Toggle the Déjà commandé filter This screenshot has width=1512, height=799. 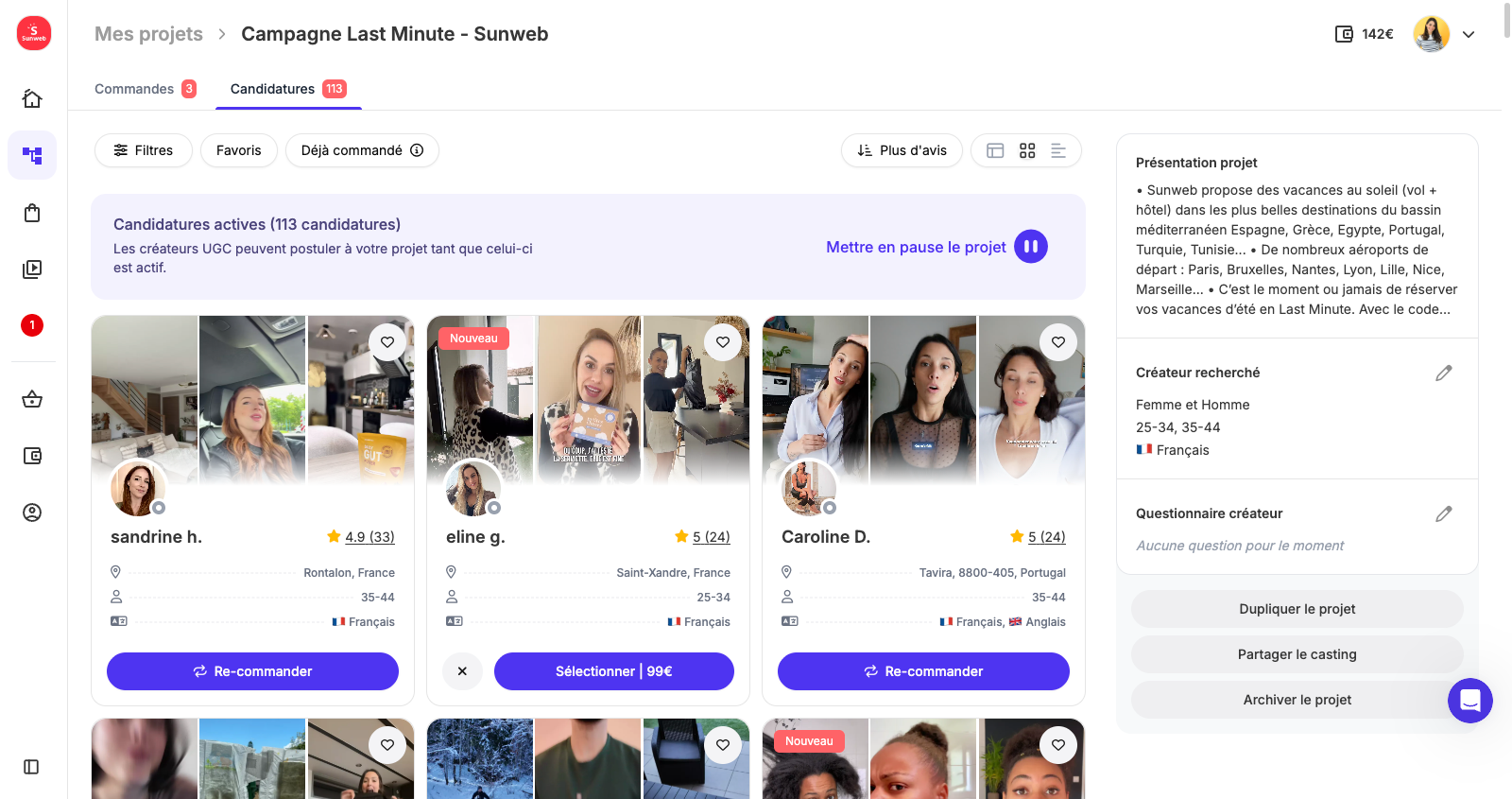(362, 150)
